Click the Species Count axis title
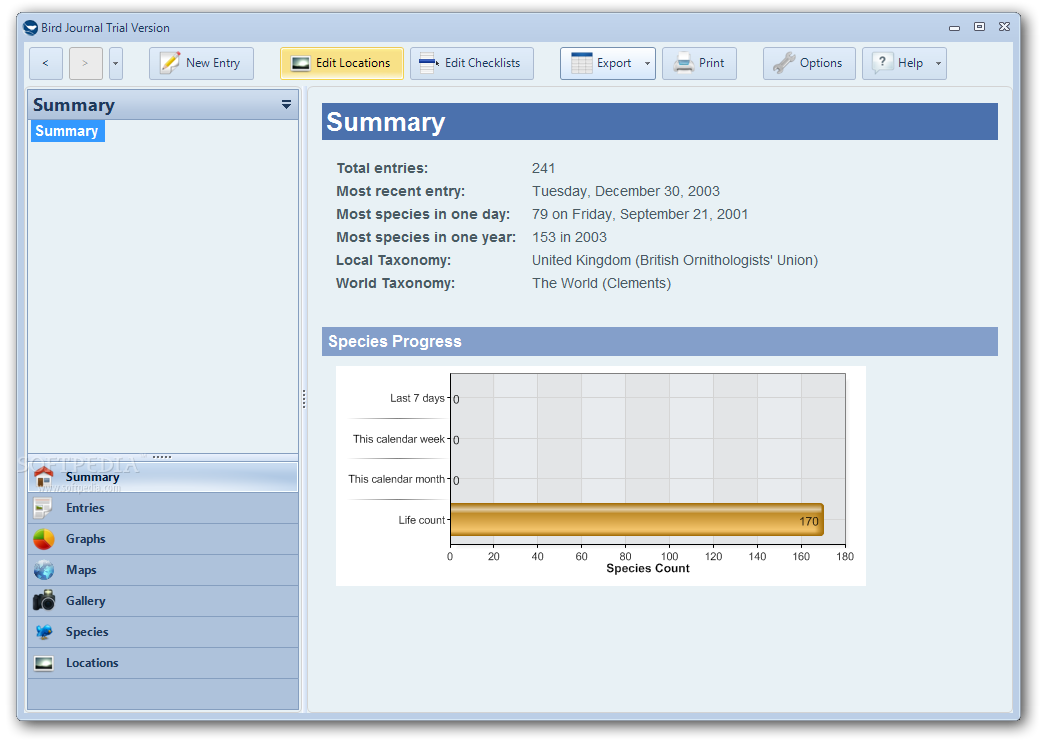Image resolution: width=1041 pixels, height=741 pixels. [648, 568]
